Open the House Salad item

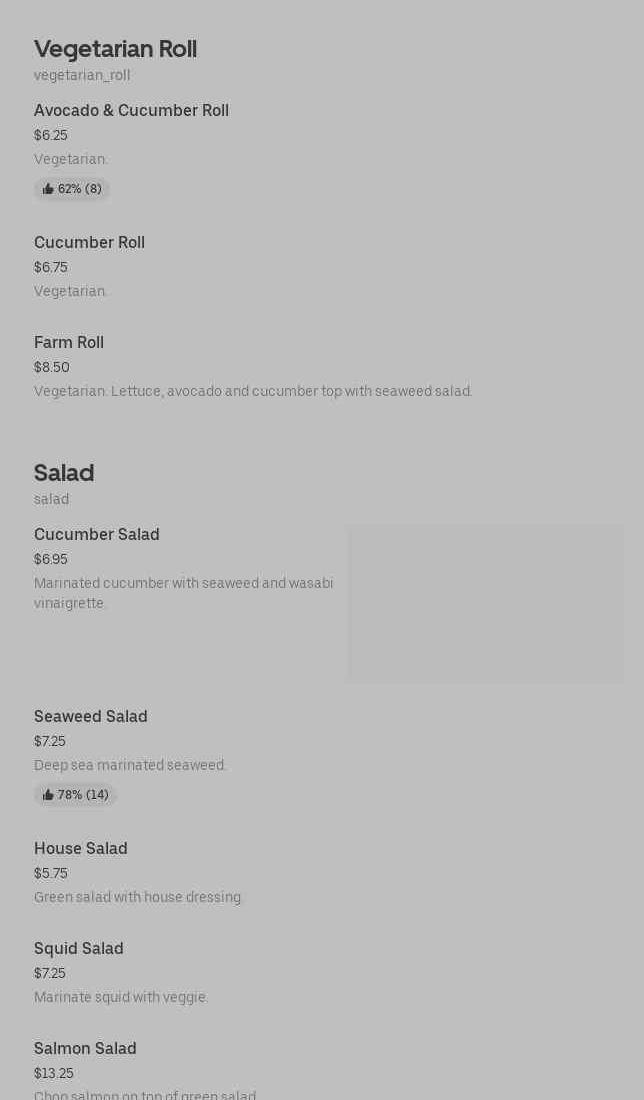81,849
